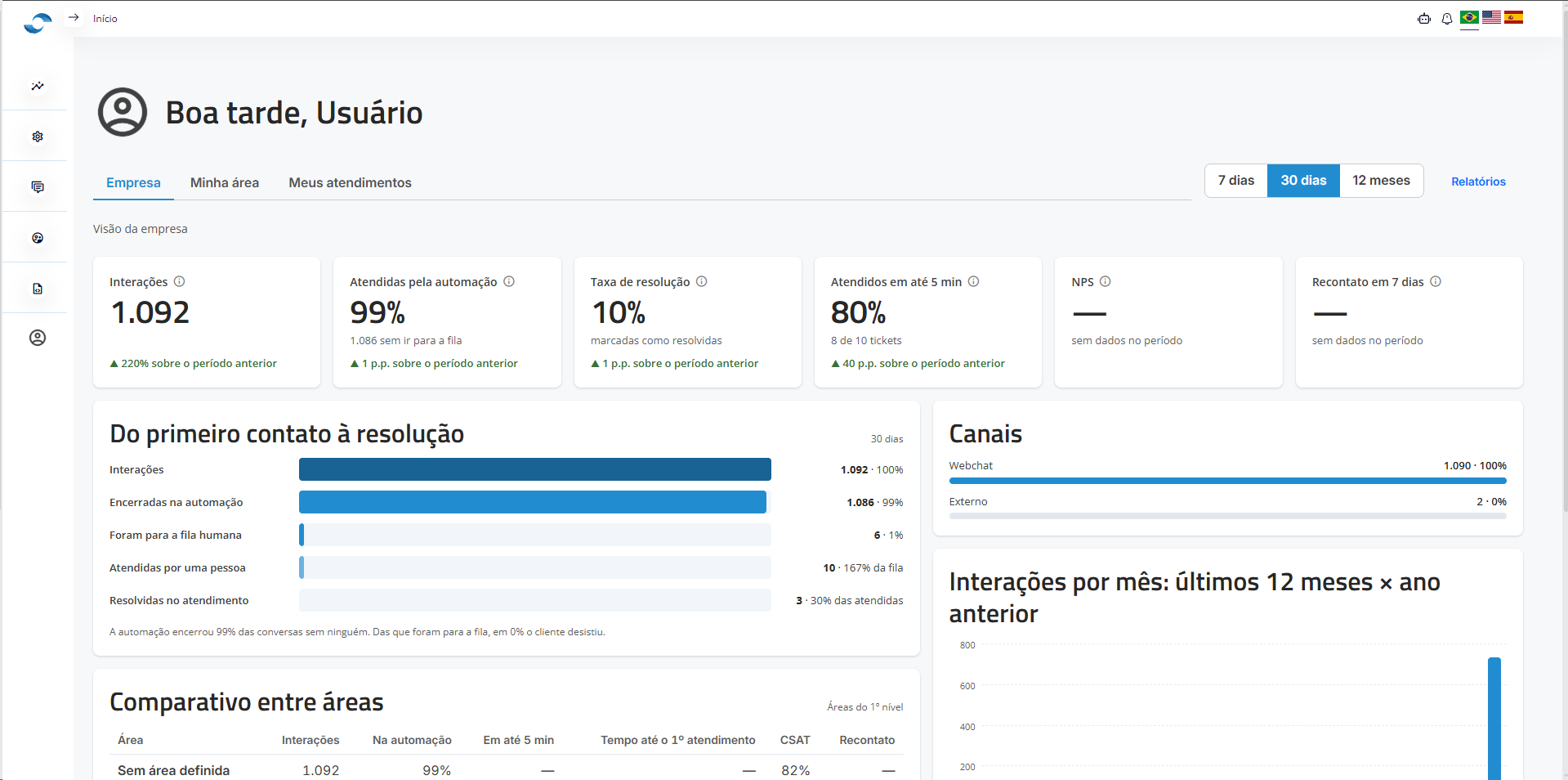Show info for Taxa de resolução

(702, 281)
